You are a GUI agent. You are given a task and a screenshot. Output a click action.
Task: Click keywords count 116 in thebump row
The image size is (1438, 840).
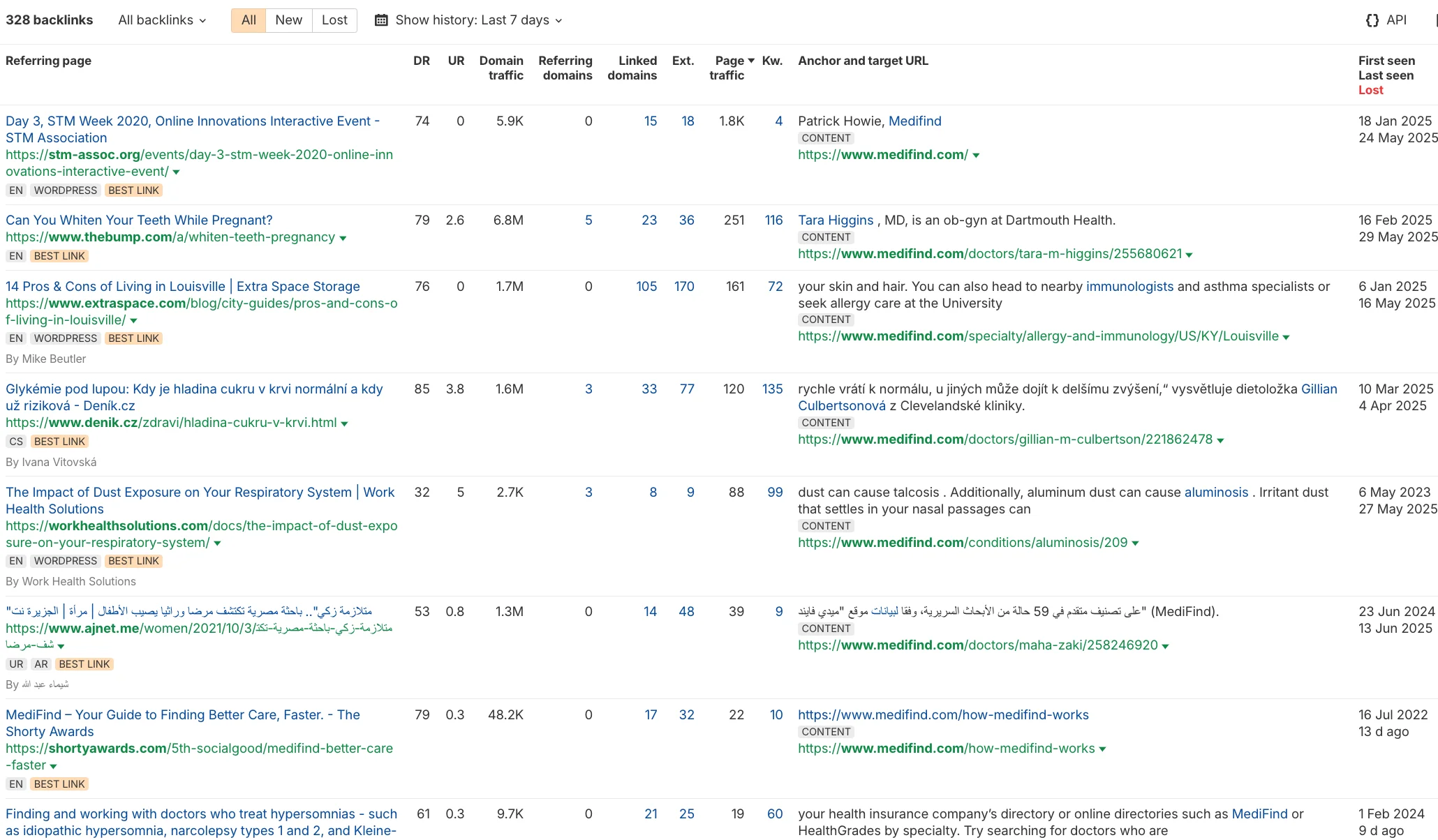click(773, 220)
